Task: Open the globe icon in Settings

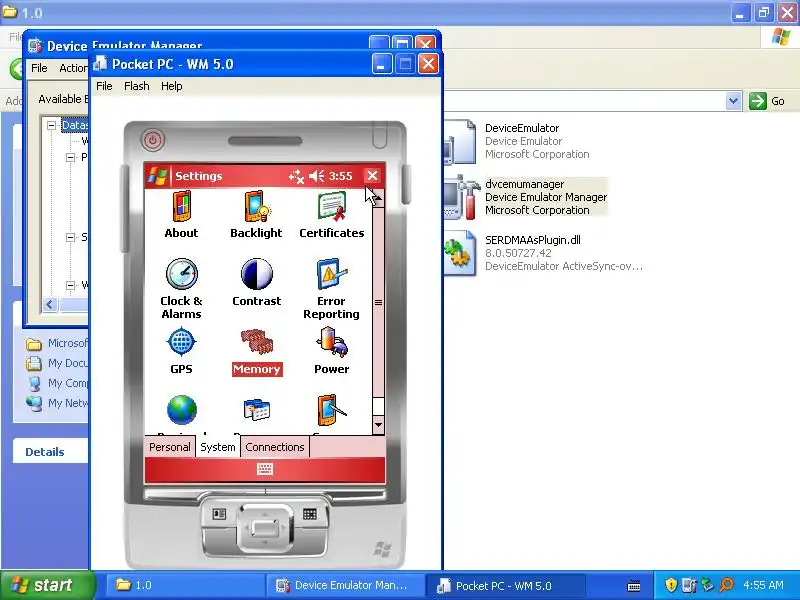Action: [x=182, y=410]
